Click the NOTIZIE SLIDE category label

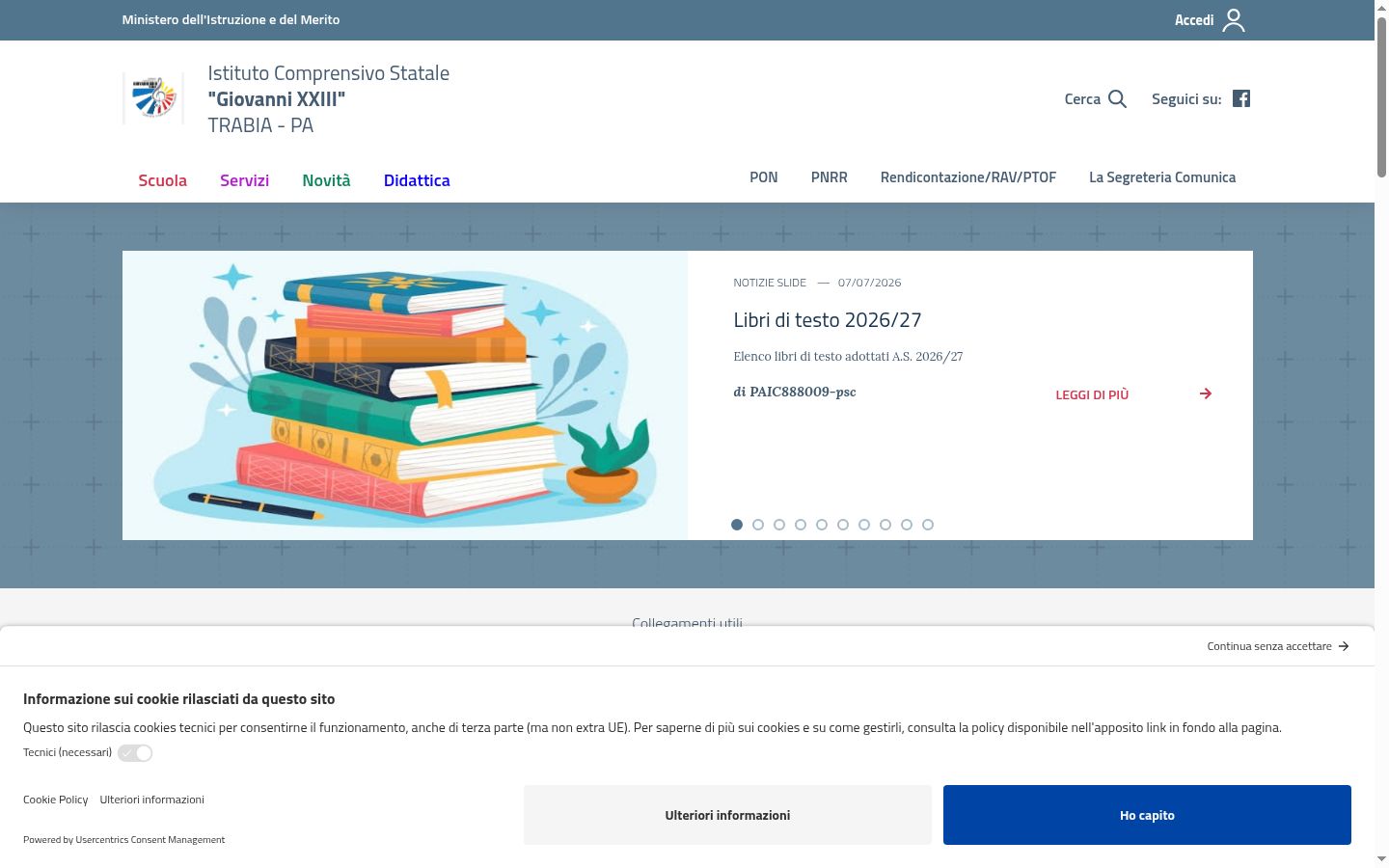(x=770, y=283)
